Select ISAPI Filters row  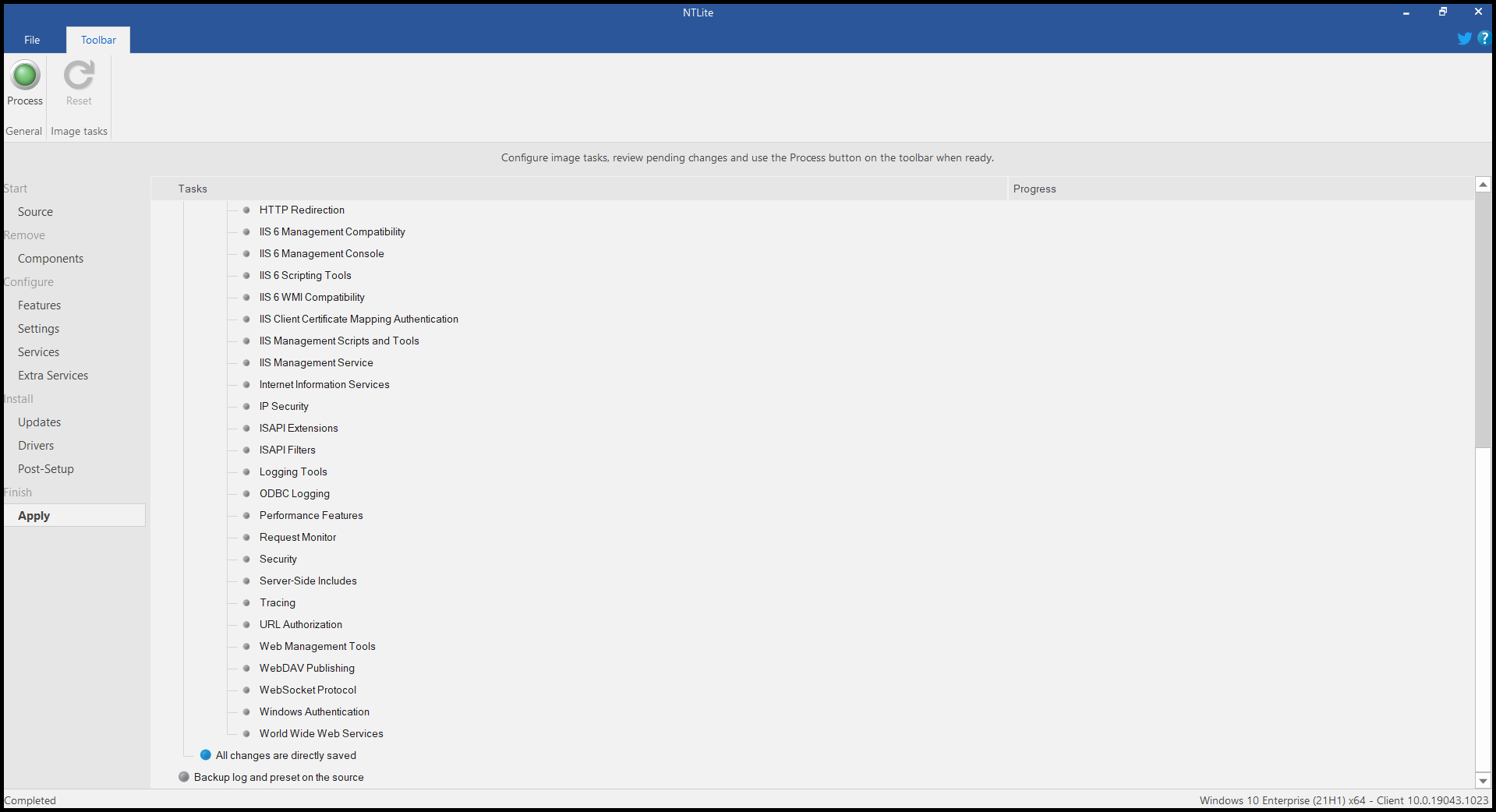tap(288, 450)
